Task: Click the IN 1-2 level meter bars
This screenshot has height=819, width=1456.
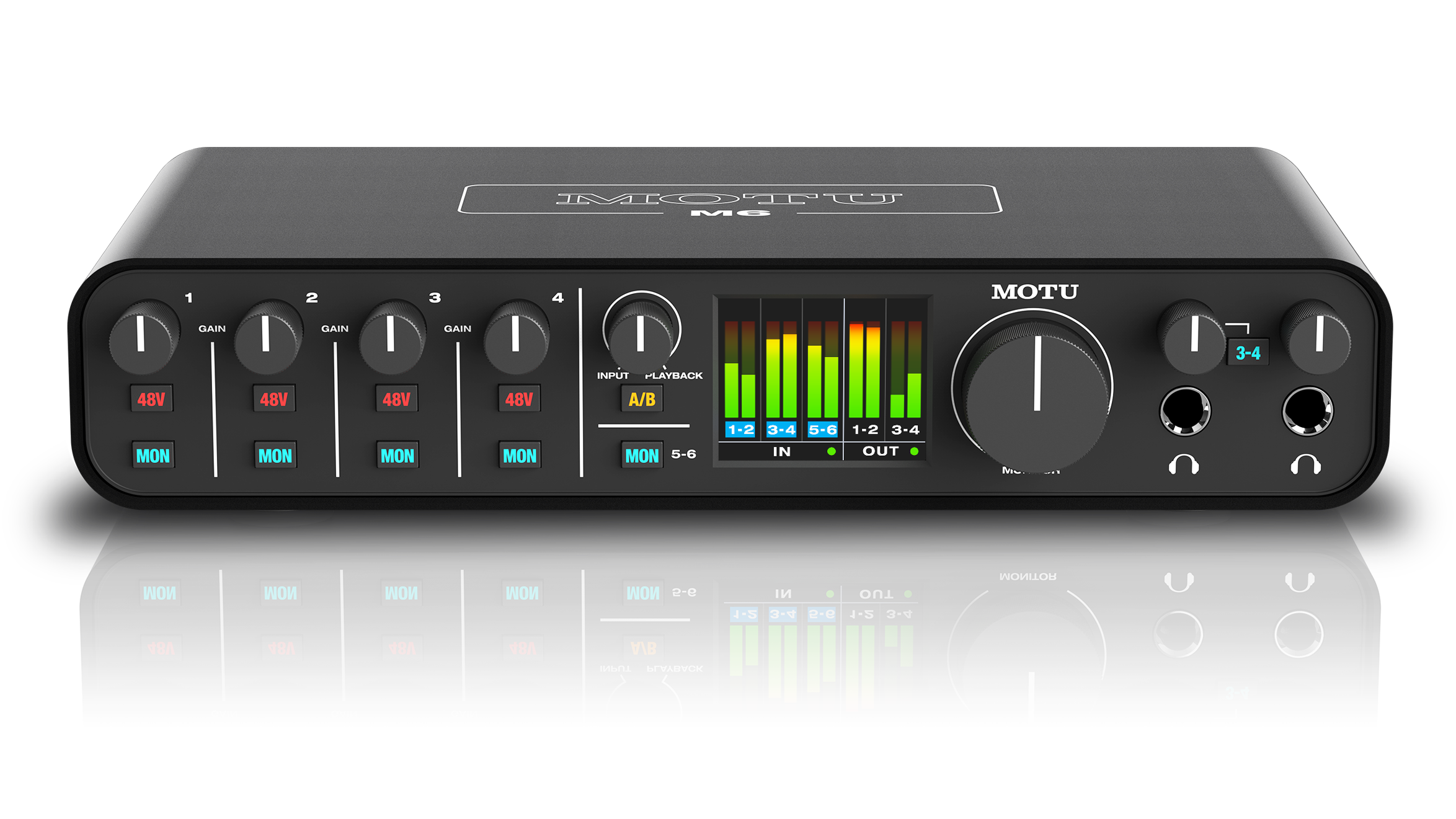Action: pyautogui.click(x=740, y=369)
